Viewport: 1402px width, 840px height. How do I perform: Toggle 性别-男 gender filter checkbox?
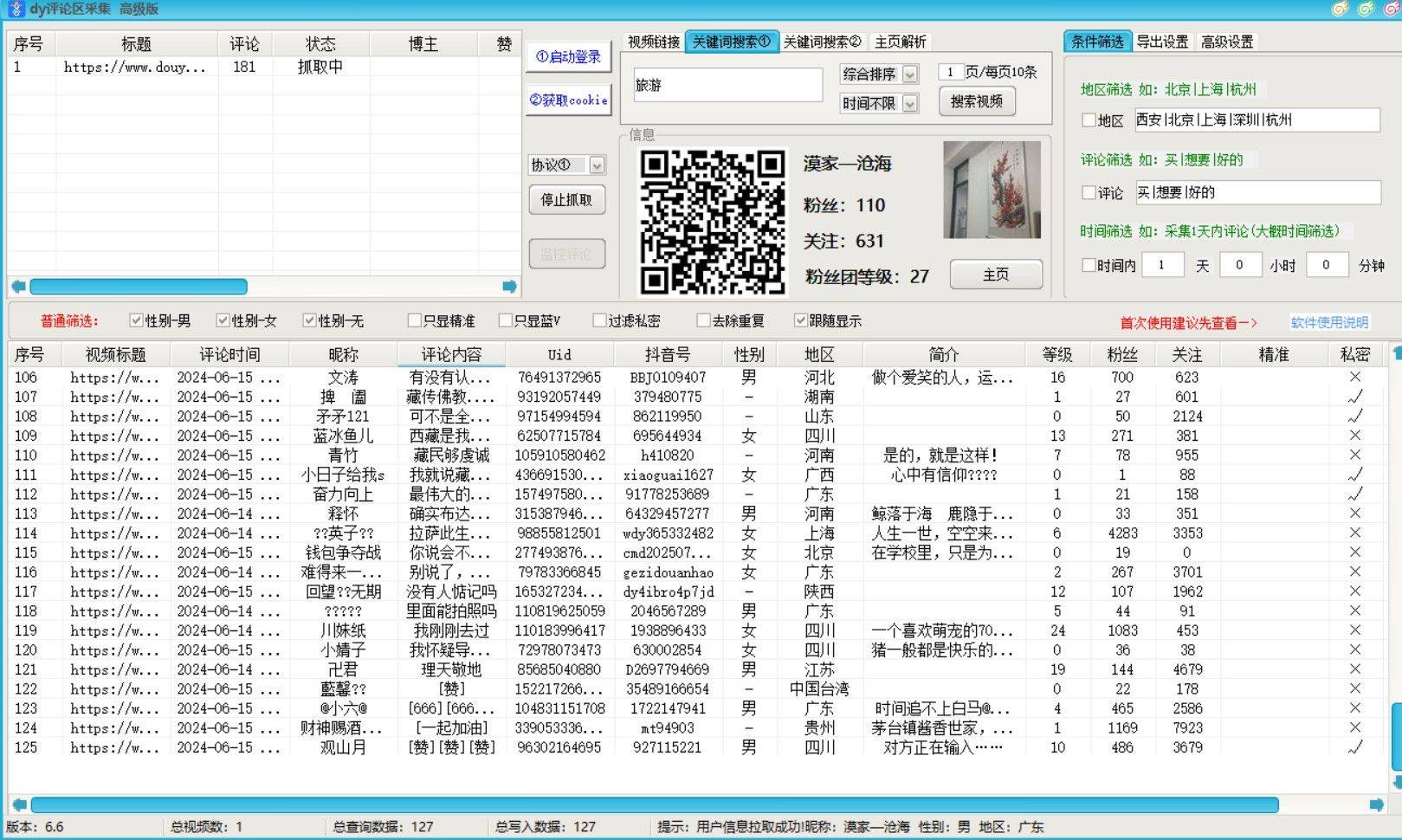pos(136,320)
